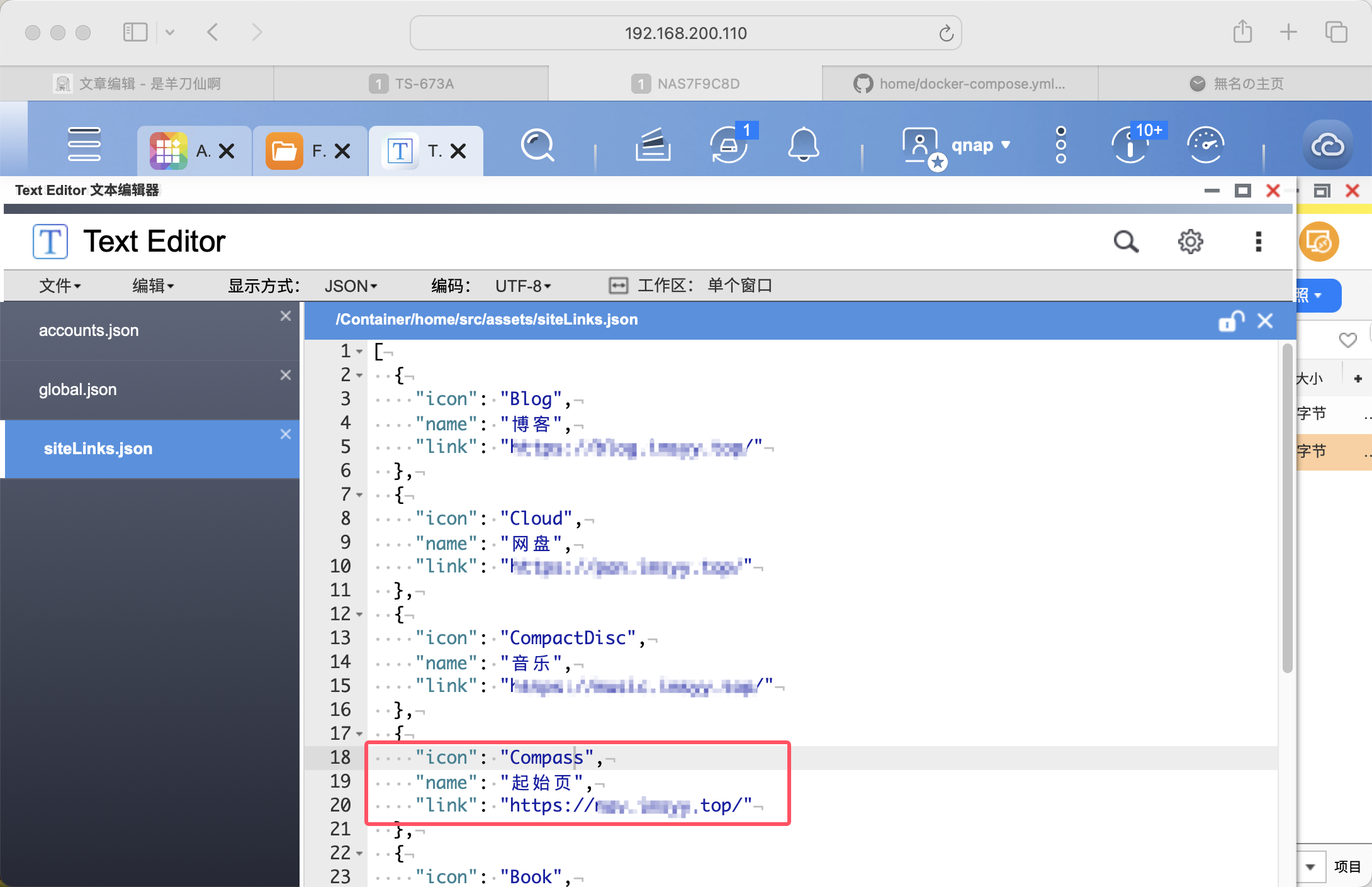Select global.json in the open files list
Viewport: 1372px width, 887px height.
click(150, 390)
